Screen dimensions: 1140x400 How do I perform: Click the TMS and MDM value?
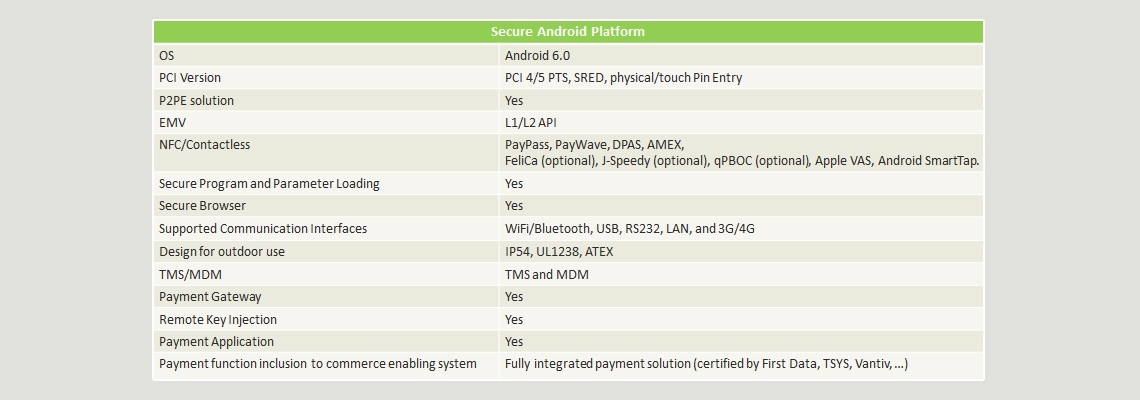coord(547,275)
